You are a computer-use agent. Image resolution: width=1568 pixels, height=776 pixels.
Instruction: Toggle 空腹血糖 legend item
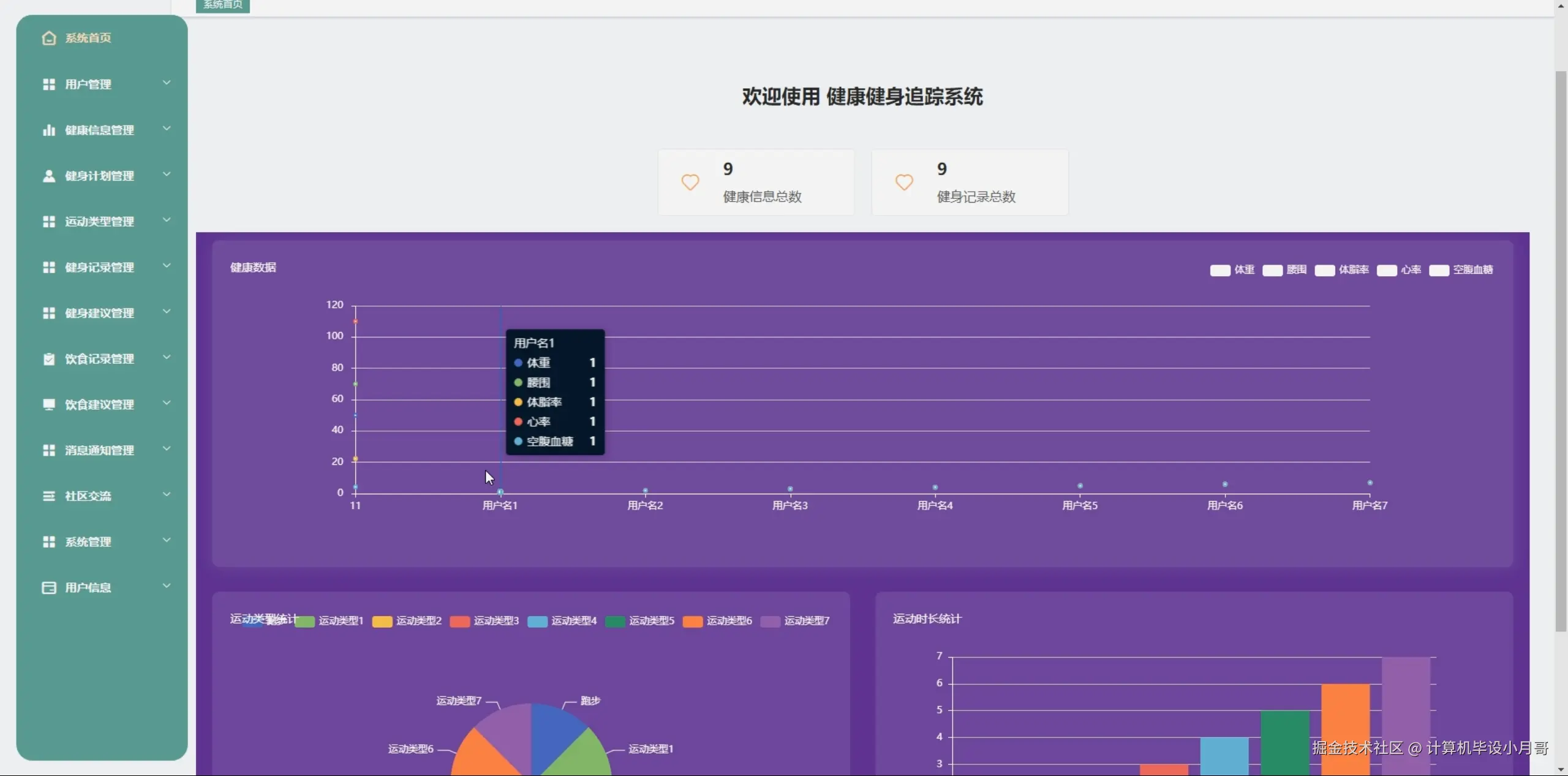coord(1439,270)
